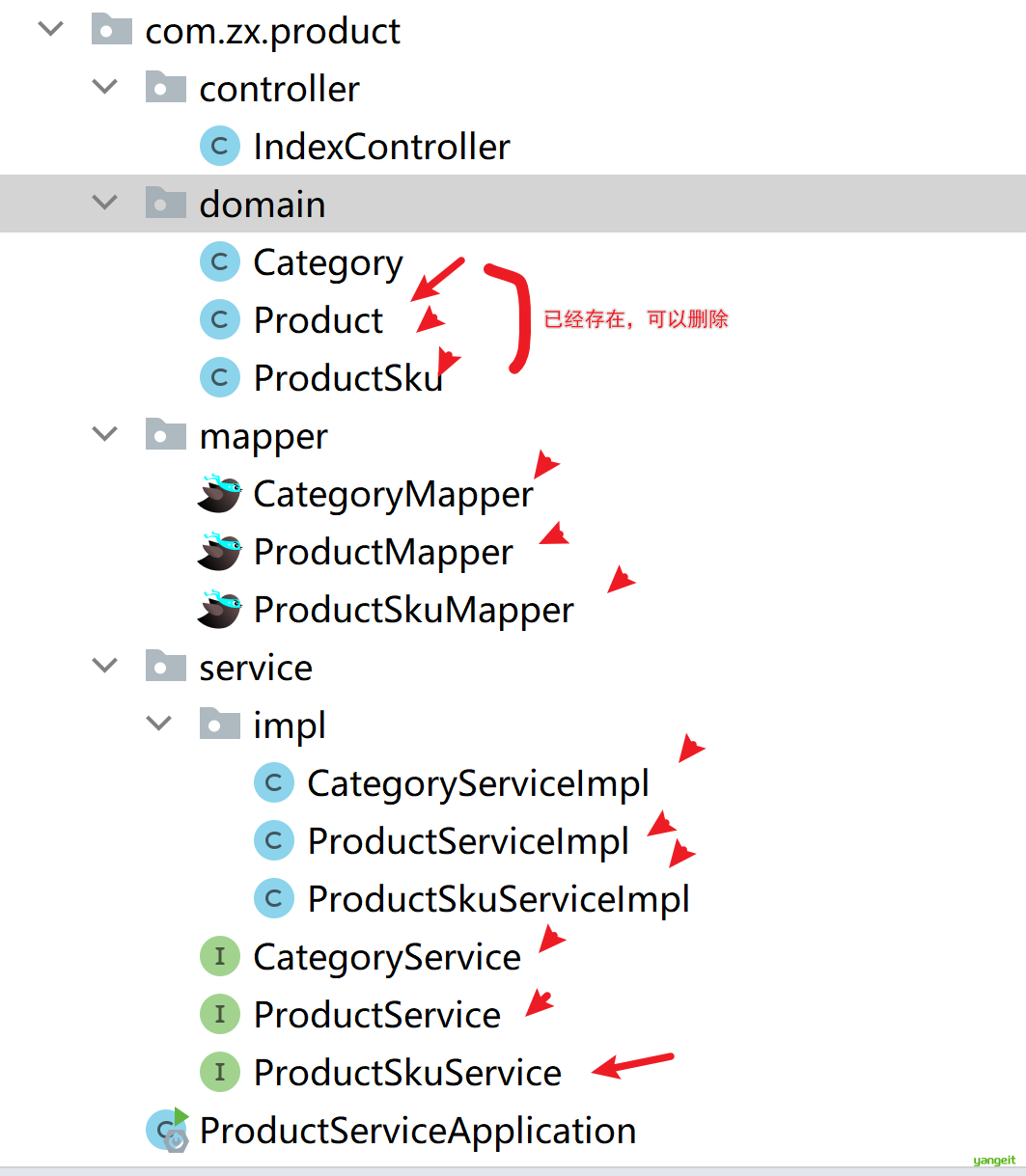Click the CategoryService interface icon
The image size is (1026, 1176).
point(219,956)
